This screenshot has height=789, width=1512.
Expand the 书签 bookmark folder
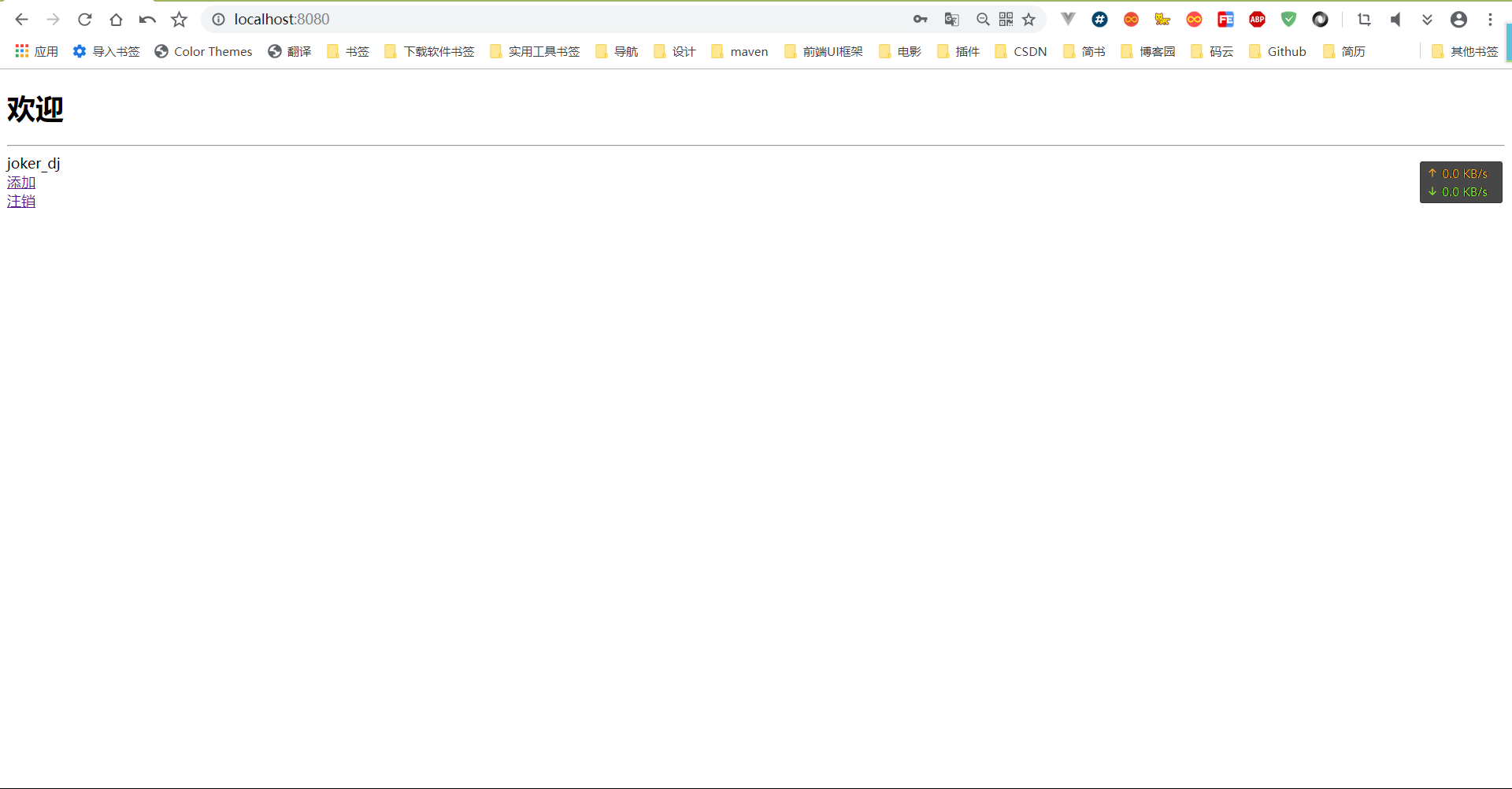point(347,51)
